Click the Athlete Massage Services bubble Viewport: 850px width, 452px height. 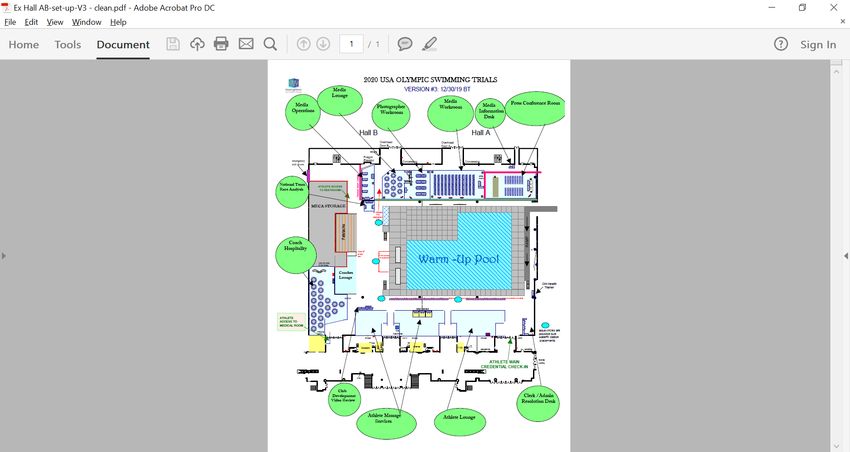point(386,423)
